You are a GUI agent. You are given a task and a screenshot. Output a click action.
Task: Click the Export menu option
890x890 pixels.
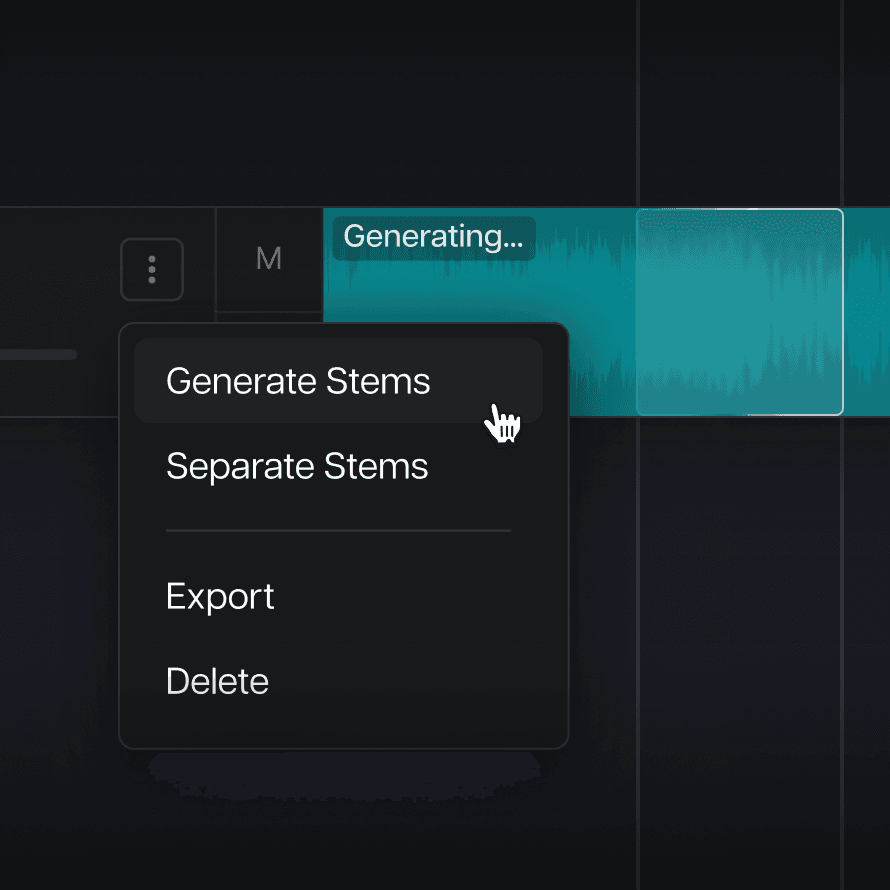[x=220, y=596]
